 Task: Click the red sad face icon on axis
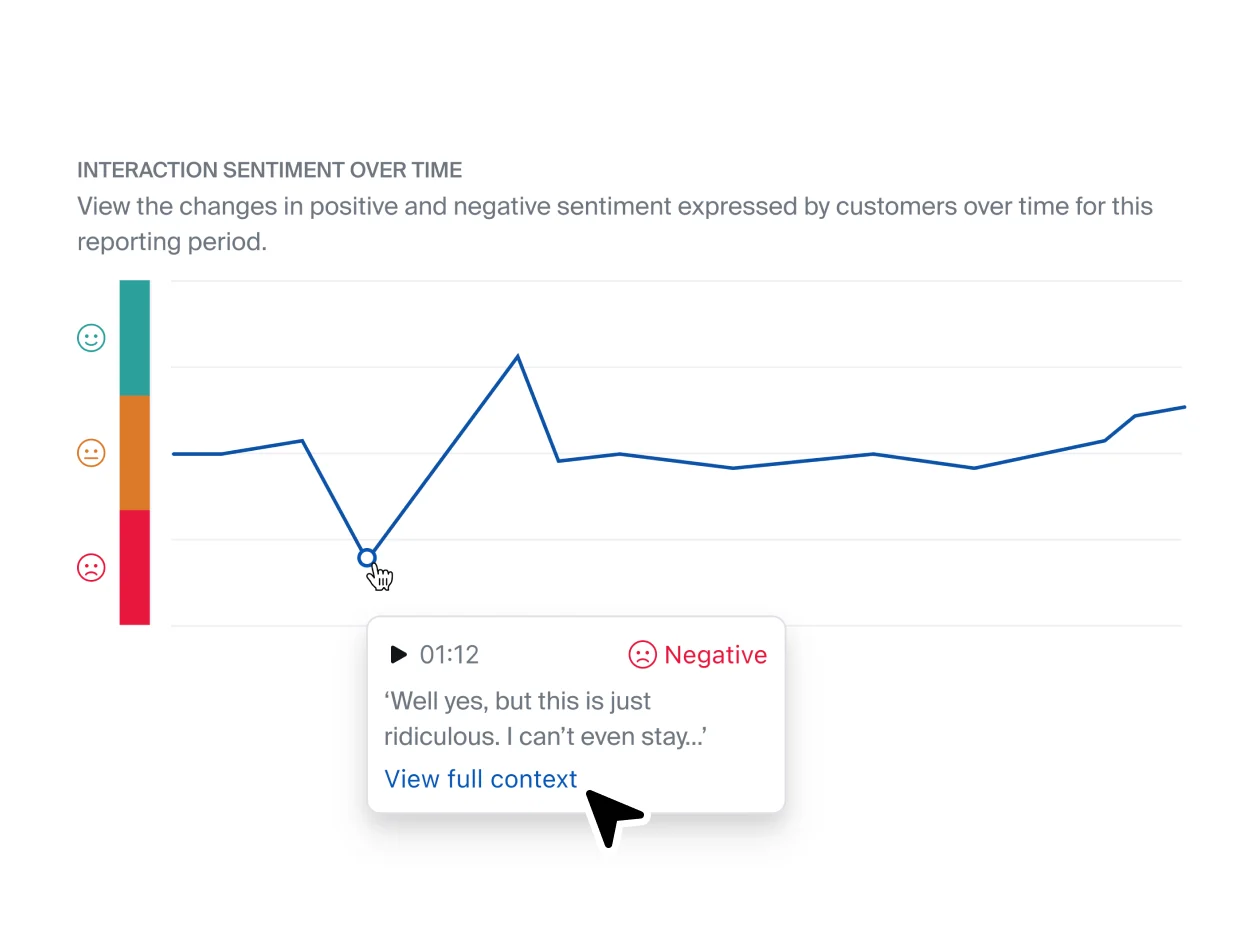[x=91, y=568]
